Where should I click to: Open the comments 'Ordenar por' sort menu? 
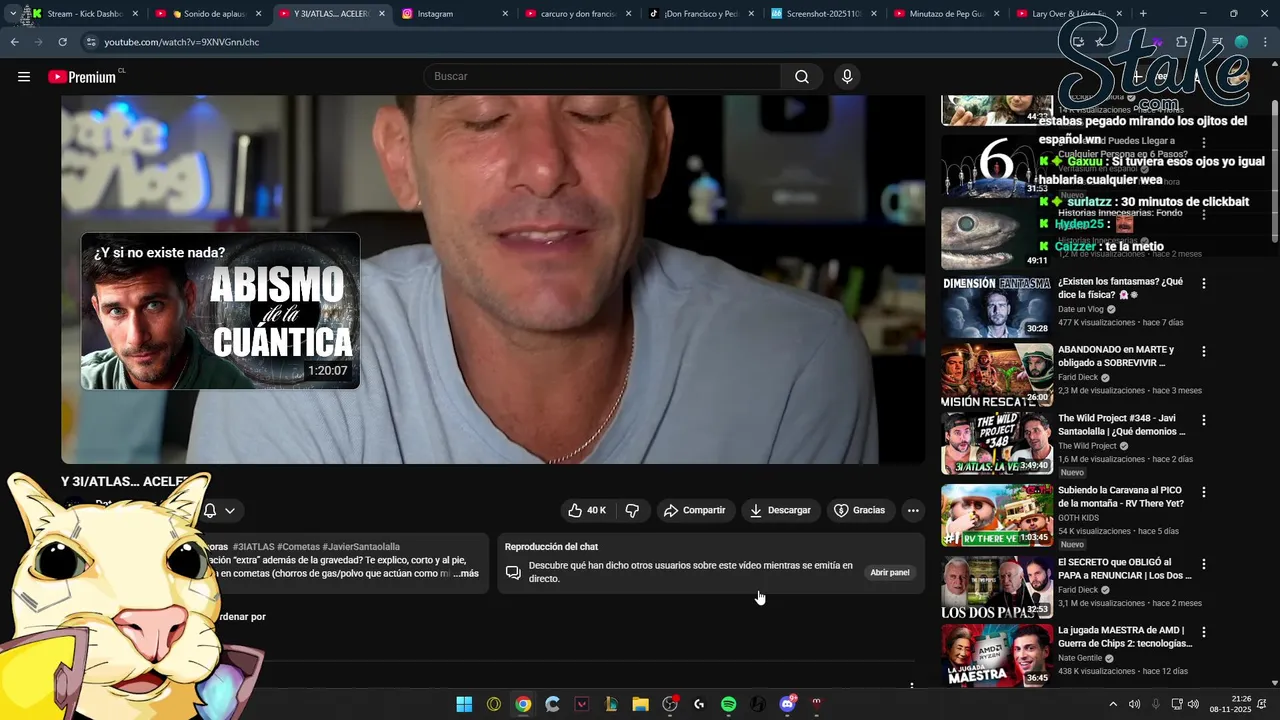(x=243, y=617)
